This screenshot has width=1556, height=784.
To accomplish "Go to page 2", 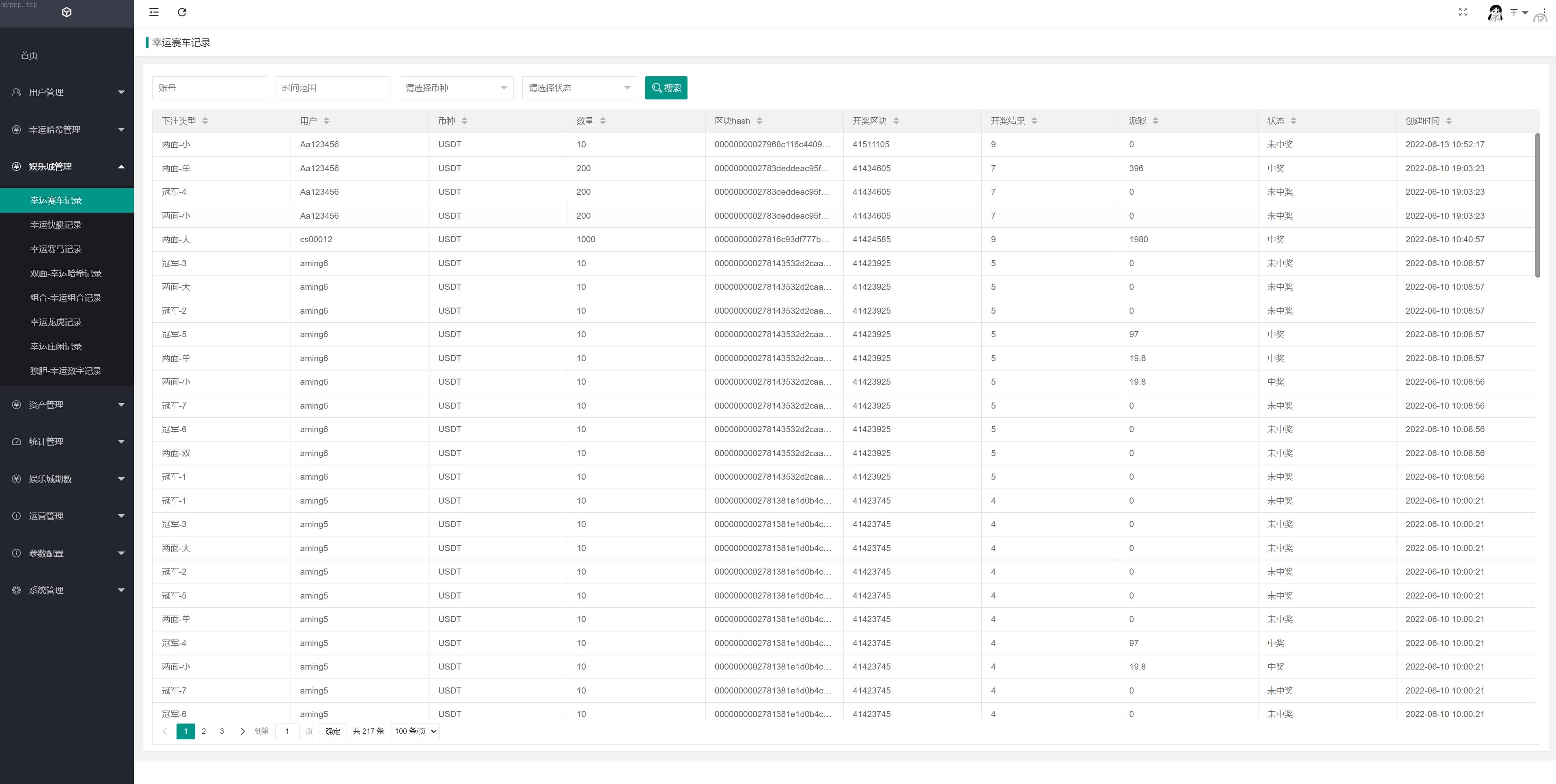I will pyautogui.click(x=204, y=731).
